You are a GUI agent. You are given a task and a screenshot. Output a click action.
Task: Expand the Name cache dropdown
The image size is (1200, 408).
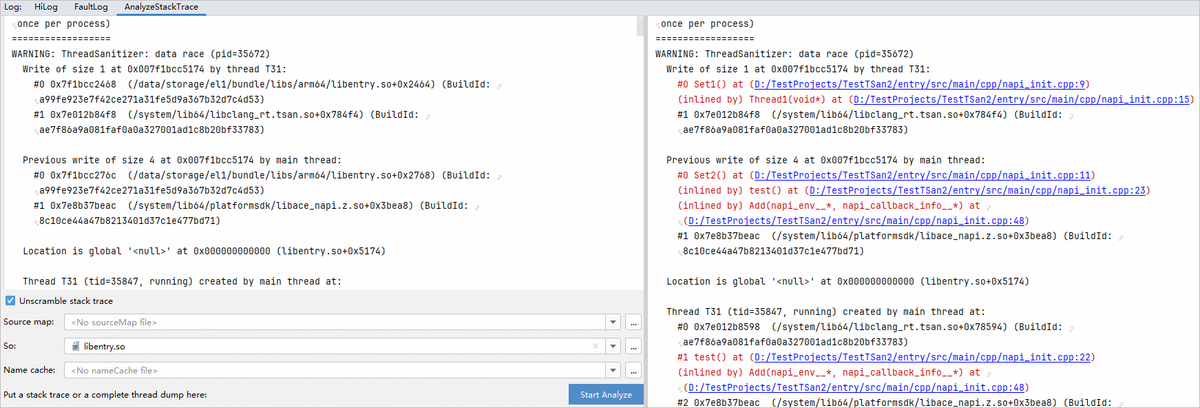(x=611, y=370)
